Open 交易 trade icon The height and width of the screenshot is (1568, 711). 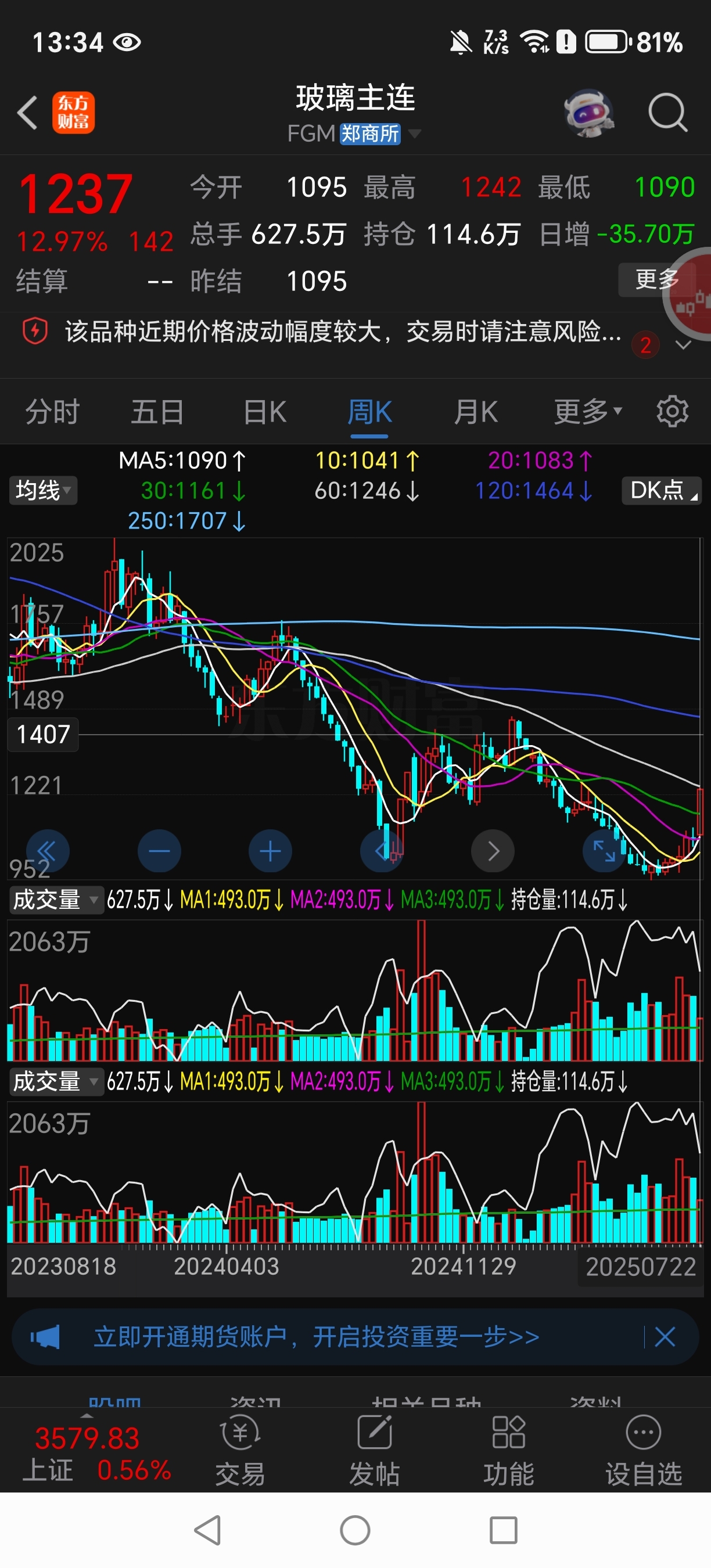[x=240, y=1451]
